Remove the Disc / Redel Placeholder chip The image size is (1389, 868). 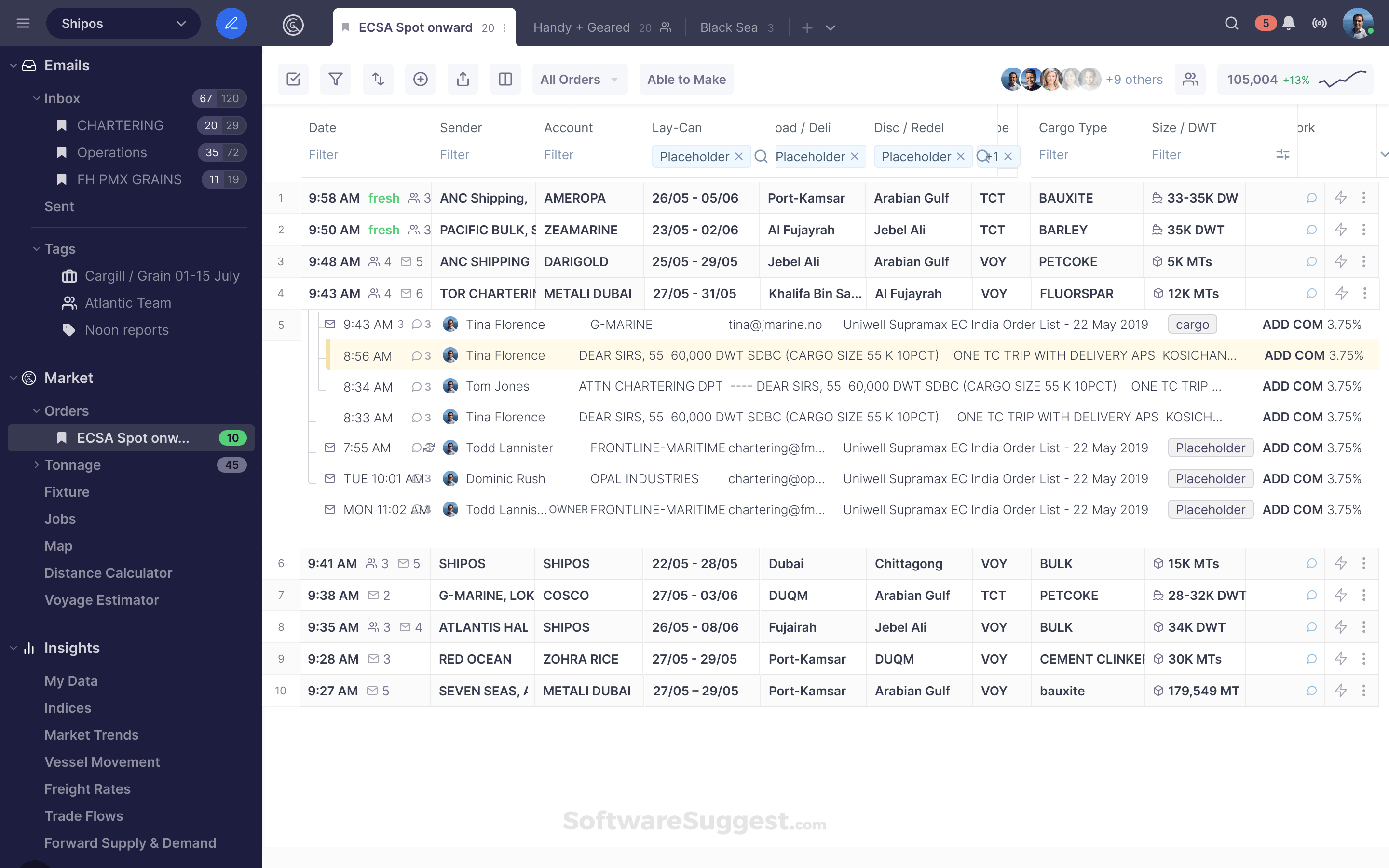[961, 156]
